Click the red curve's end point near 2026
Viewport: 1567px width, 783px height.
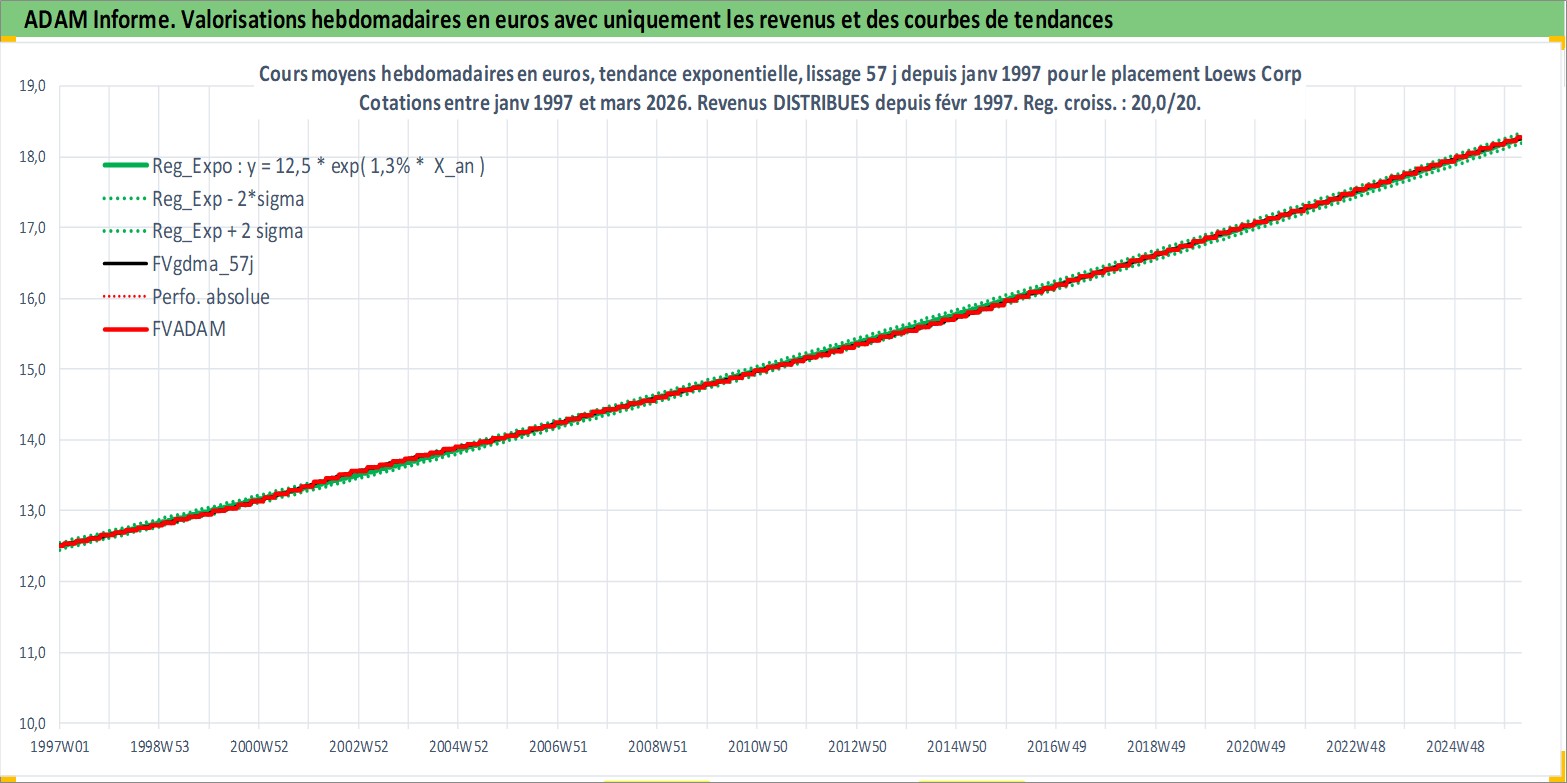[x=1519, y=138]
